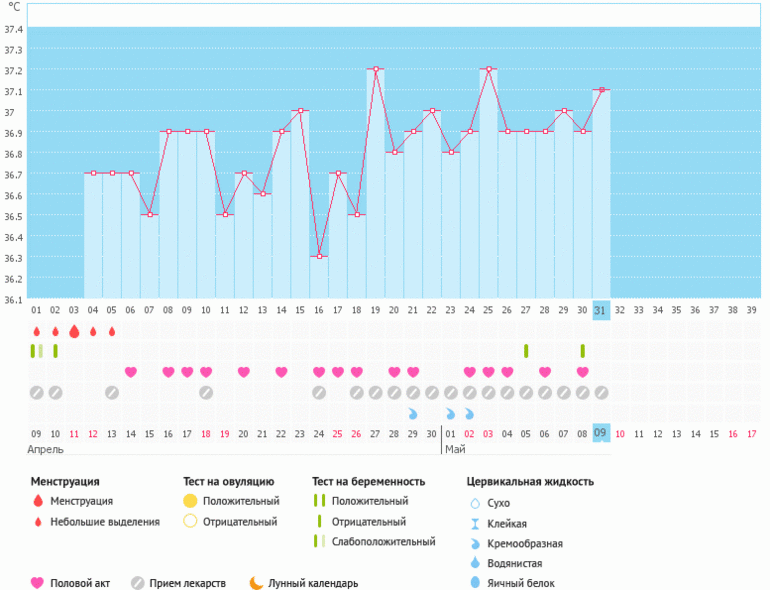Click the pink heart legend icon beside Половой акт
770x590 pixels.
click(37, 583)
